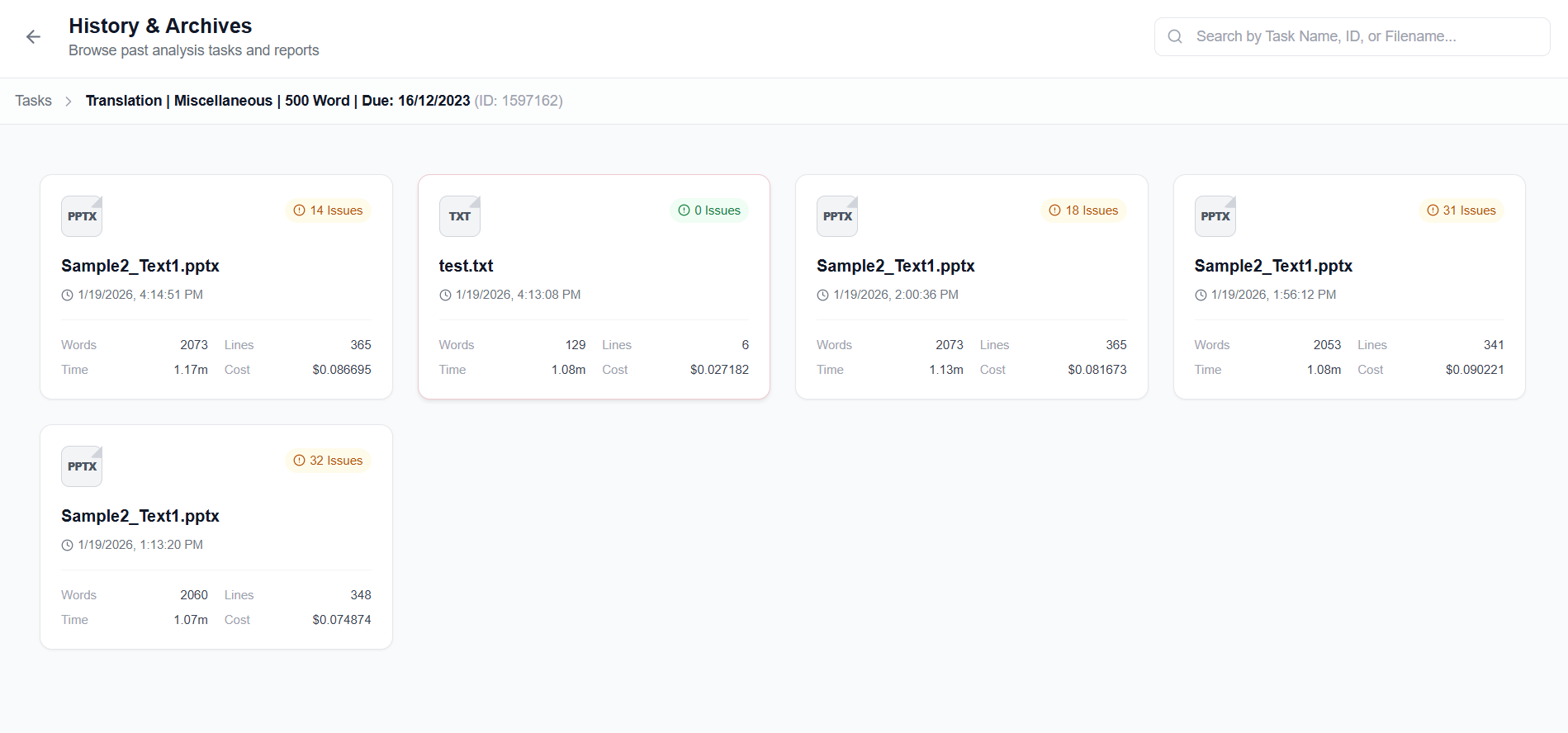Image resolution: width=1568 pixels, height=733 pixels.
Task: Click PPTX file icon on the 31 Issues card
Action: click(1215, 216)
